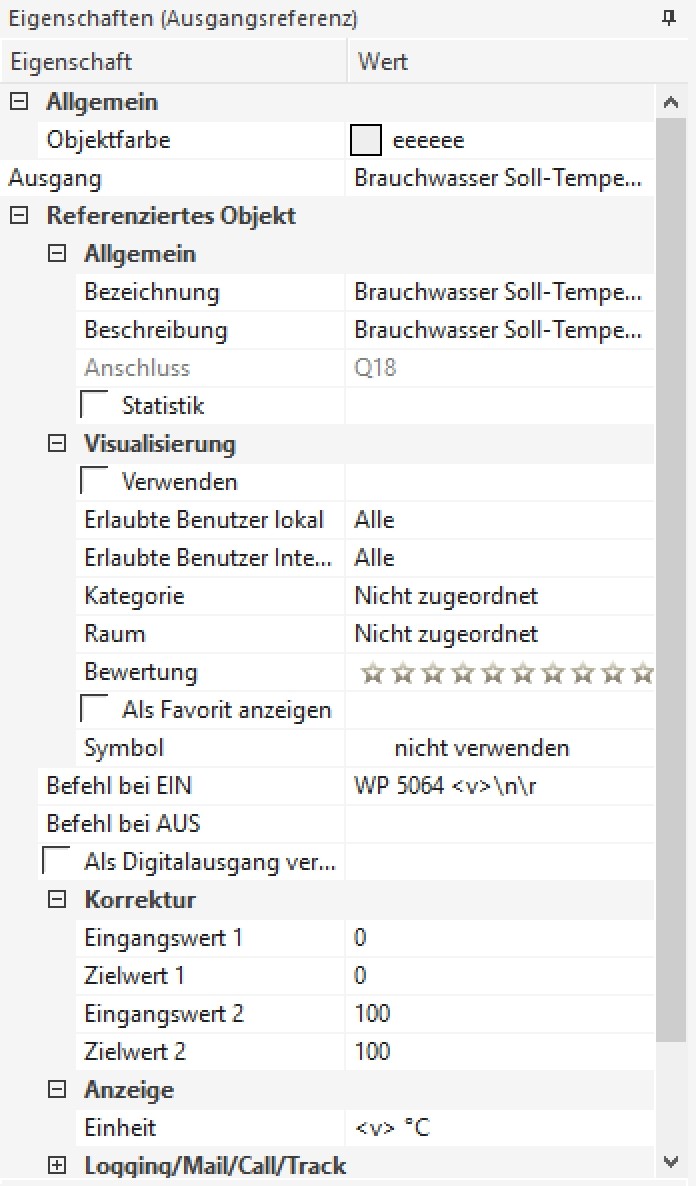
Task: Tick the Verwenden checkbox under Visualisierung
Action: [94, 481]
